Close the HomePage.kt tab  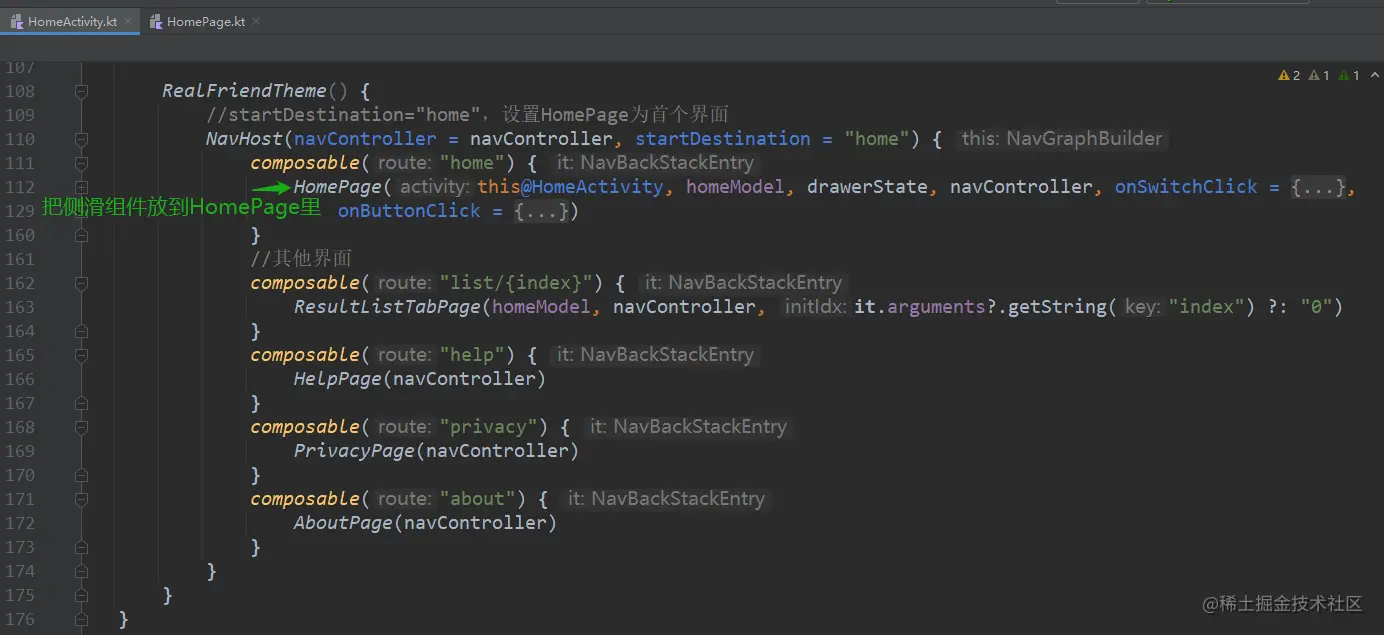(x=256, y=21)
